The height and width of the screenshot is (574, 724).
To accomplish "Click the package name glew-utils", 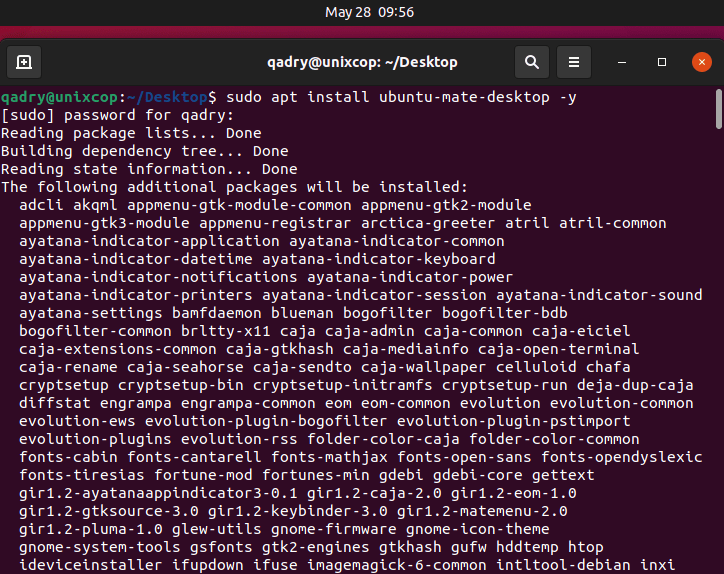I will coord(217,530).
